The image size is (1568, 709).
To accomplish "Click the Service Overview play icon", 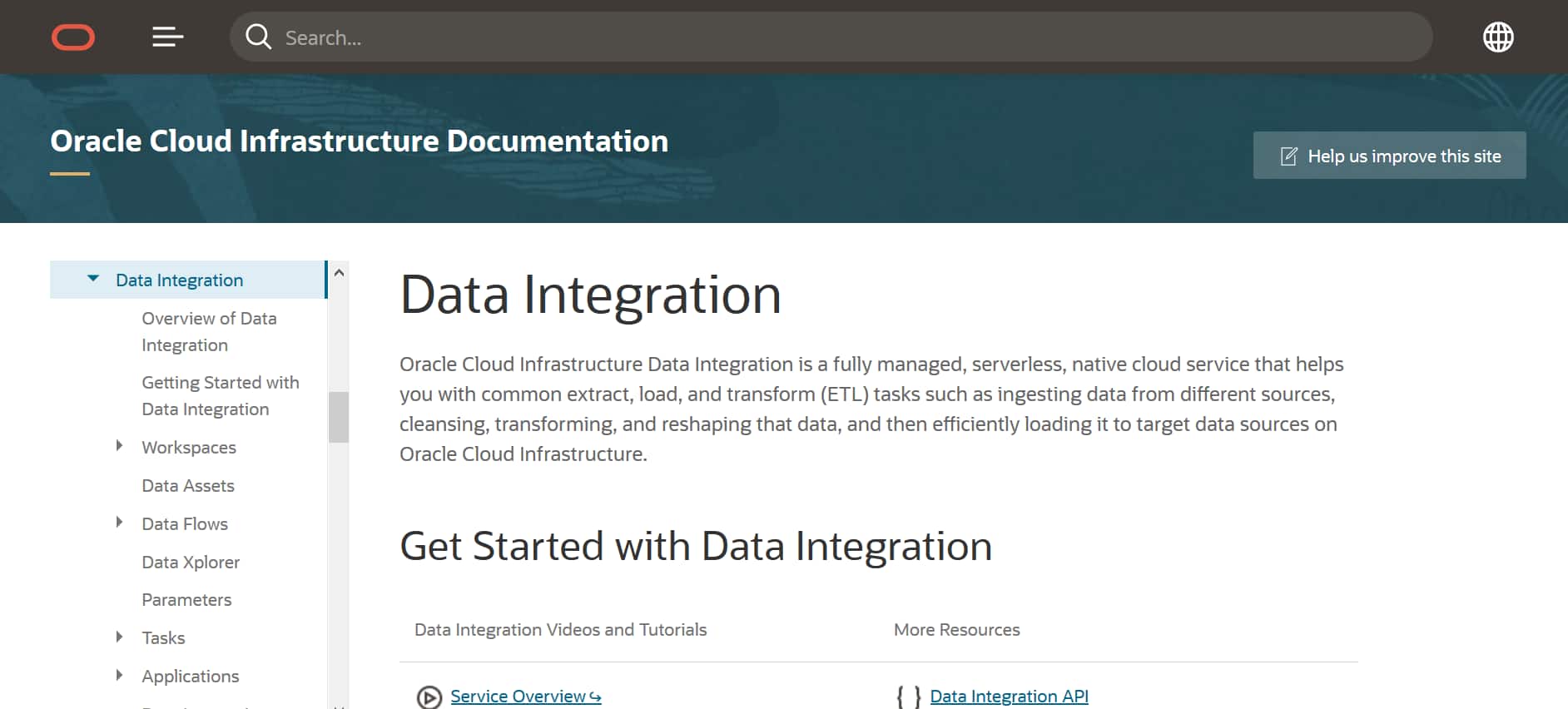I will click(429, 697).
